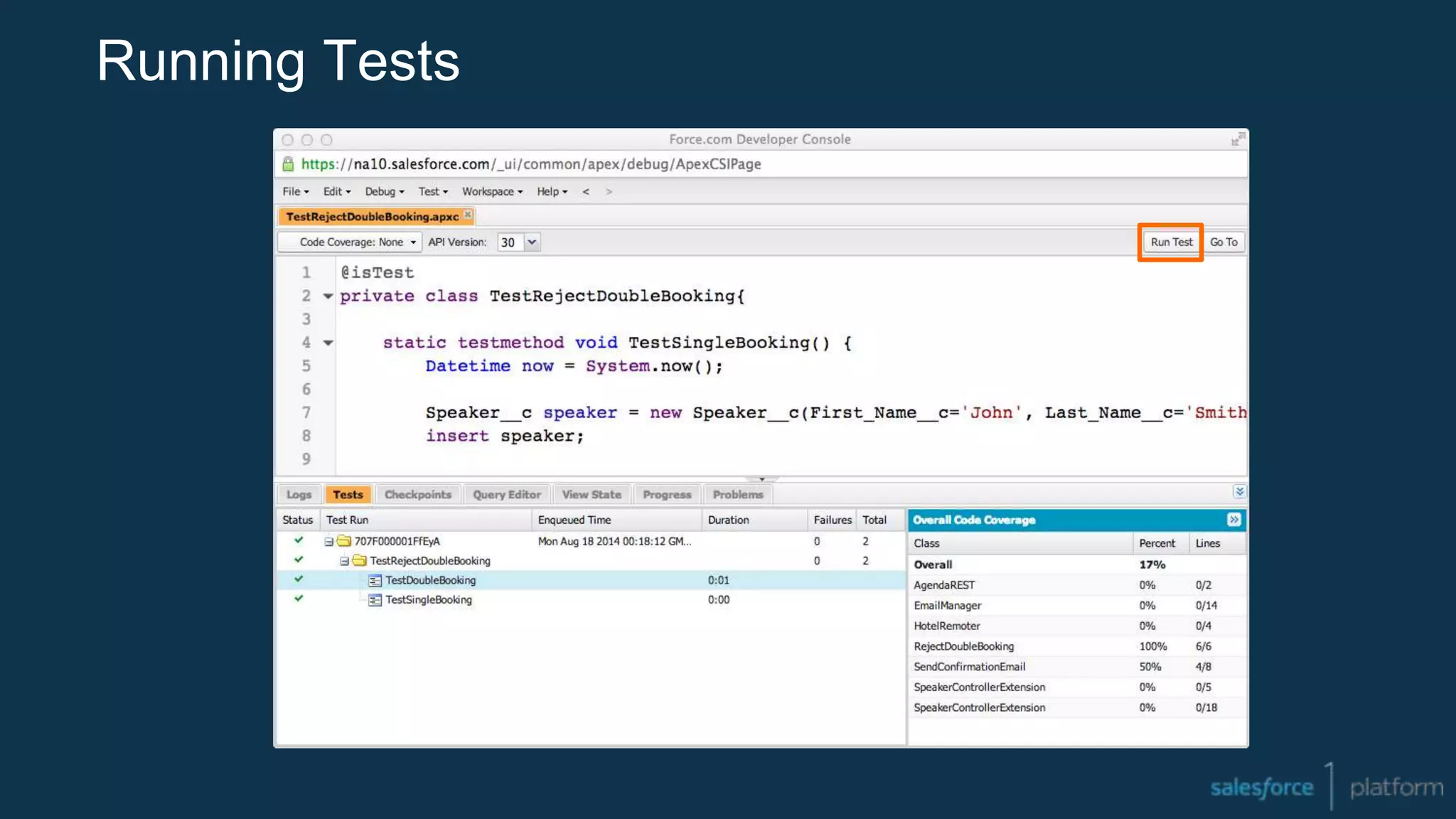Switch to the View State tab
This screenshot has width=1456, height=819.
click(x=591, y=494)
